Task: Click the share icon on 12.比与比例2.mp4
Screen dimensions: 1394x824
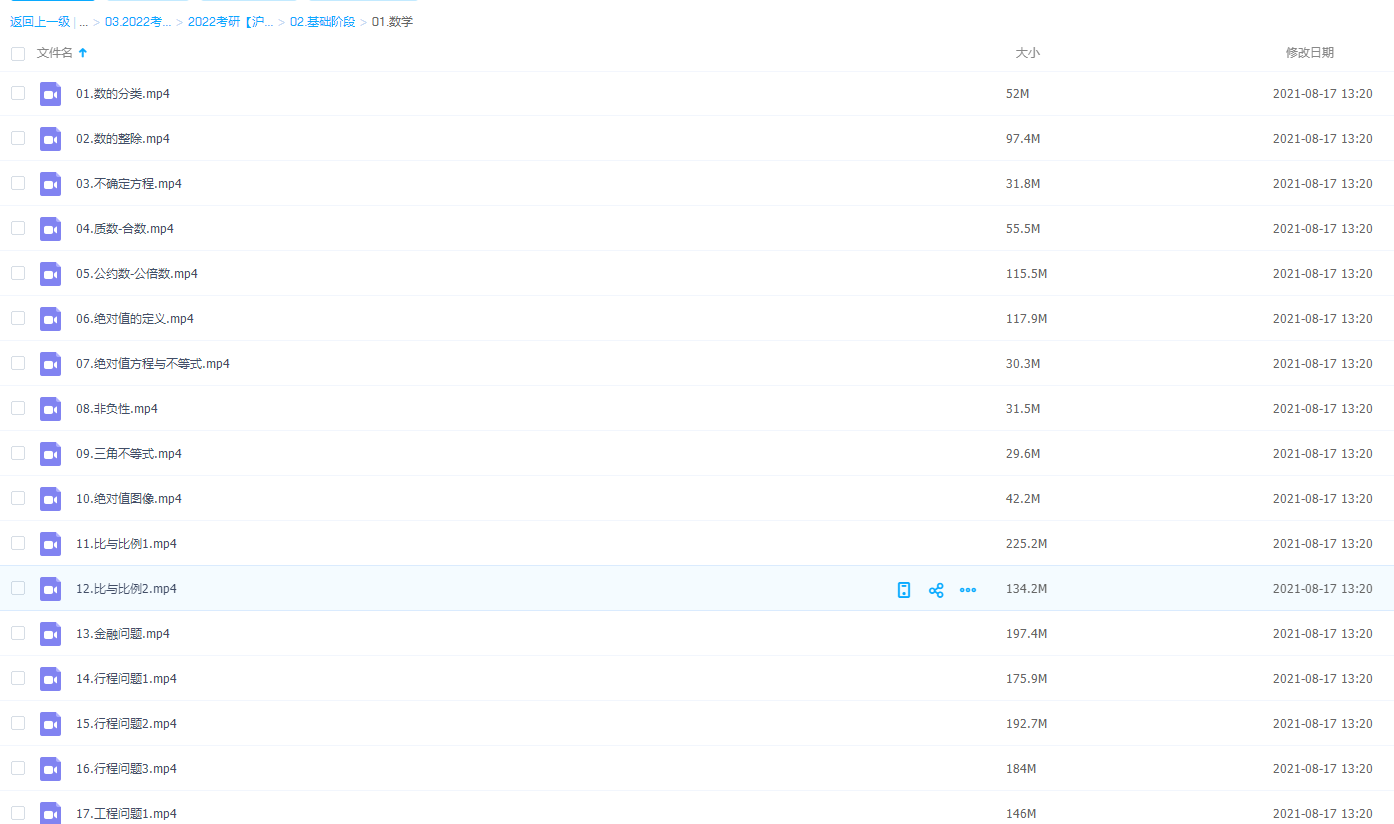Action: tap(936, 590)
